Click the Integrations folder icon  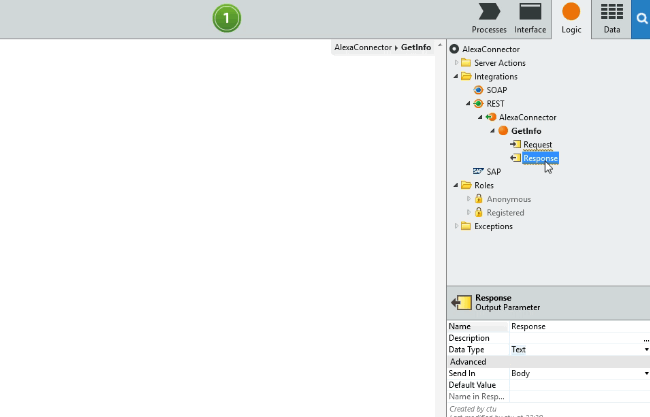tap(466, 76)
